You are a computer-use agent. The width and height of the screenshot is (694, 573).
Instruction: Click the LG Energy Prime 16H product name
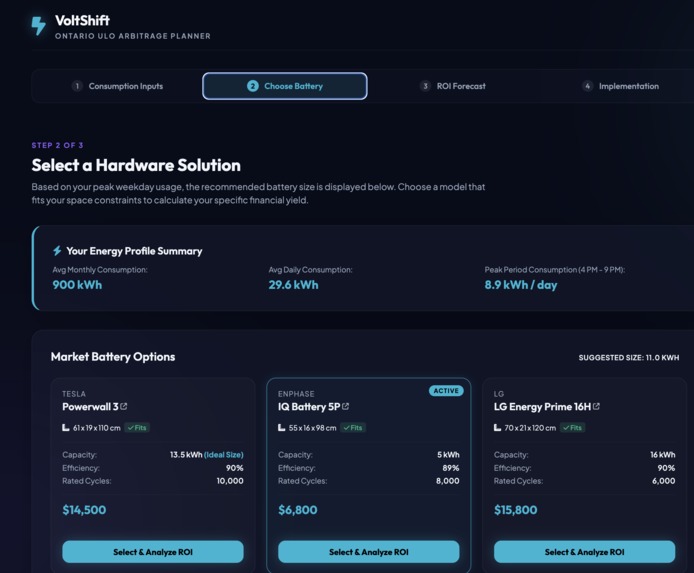pos(542,407)
